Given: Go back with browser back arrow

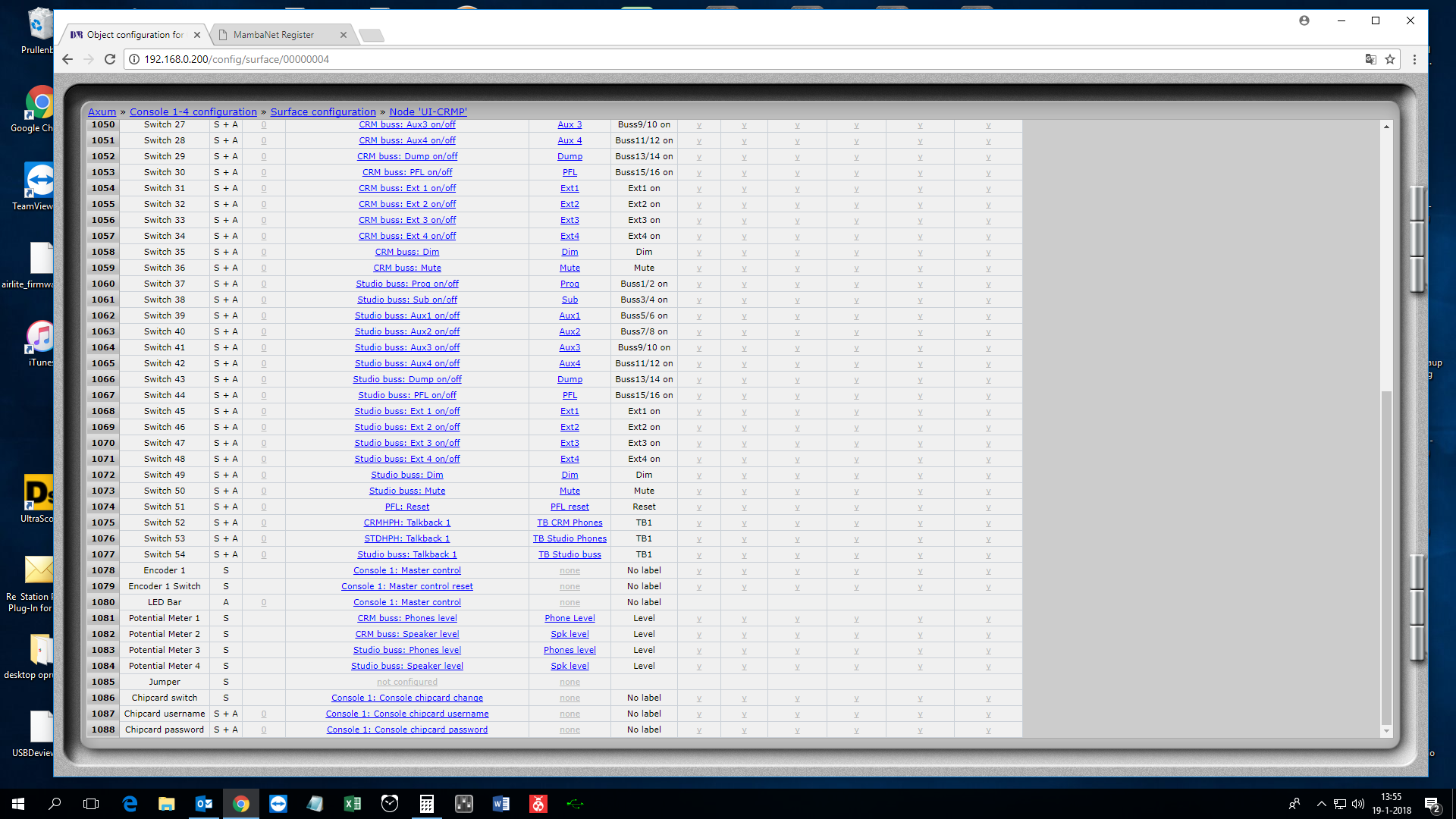Looking at the screenshot, I should [x=67, y=59].
